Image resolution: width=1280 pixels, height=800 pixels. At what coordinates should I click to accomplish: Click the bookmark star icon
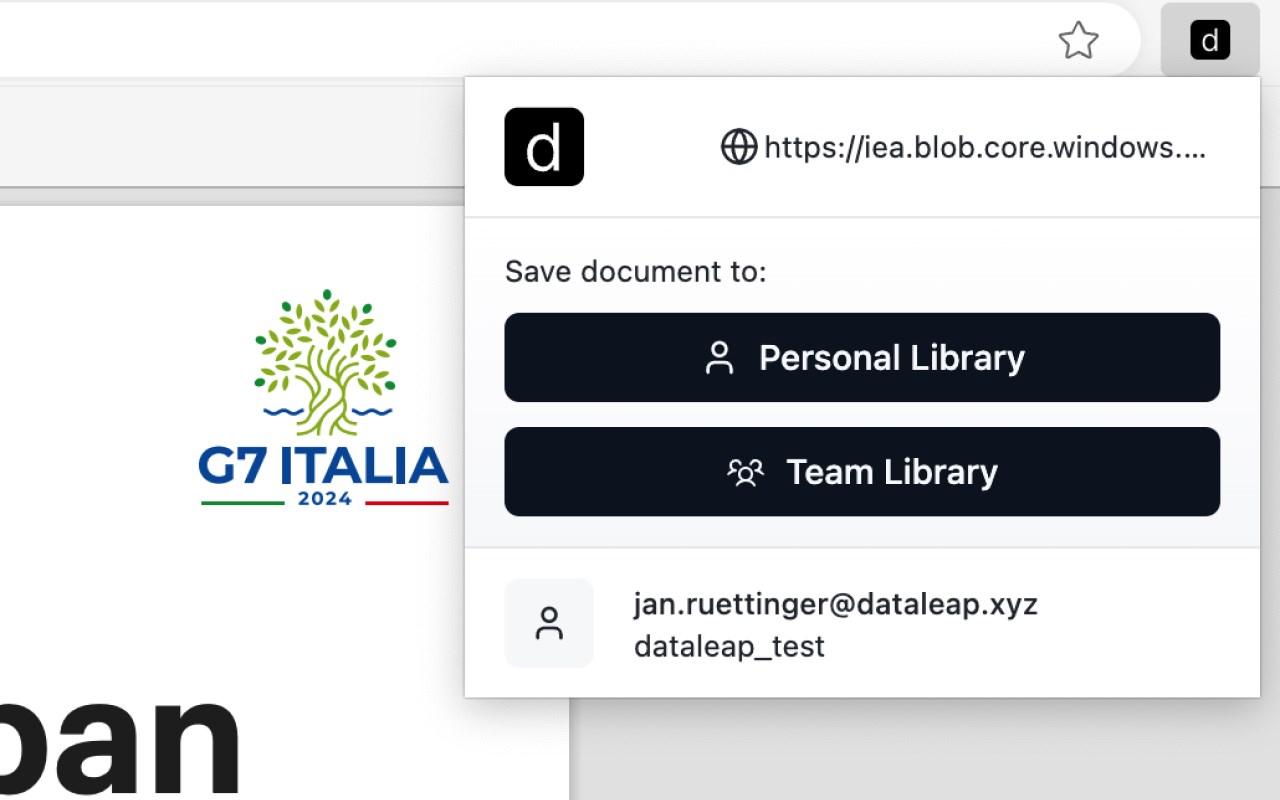click(x=1078, y=41)
